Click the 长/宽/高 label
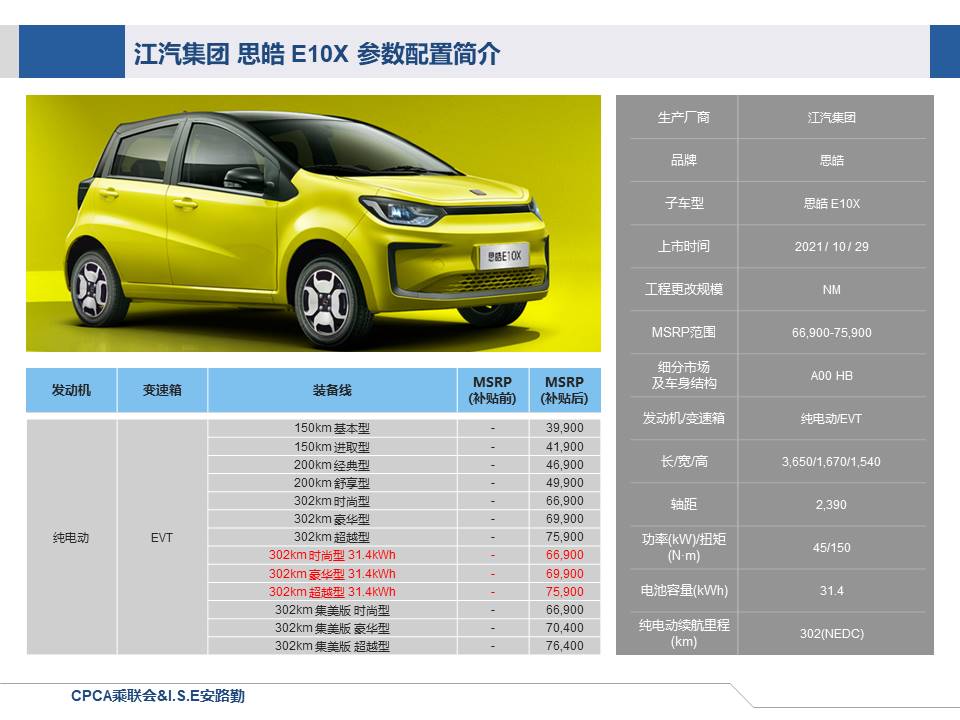The width and height of the screenshot is (960, 720). click(x=684, y=461)
